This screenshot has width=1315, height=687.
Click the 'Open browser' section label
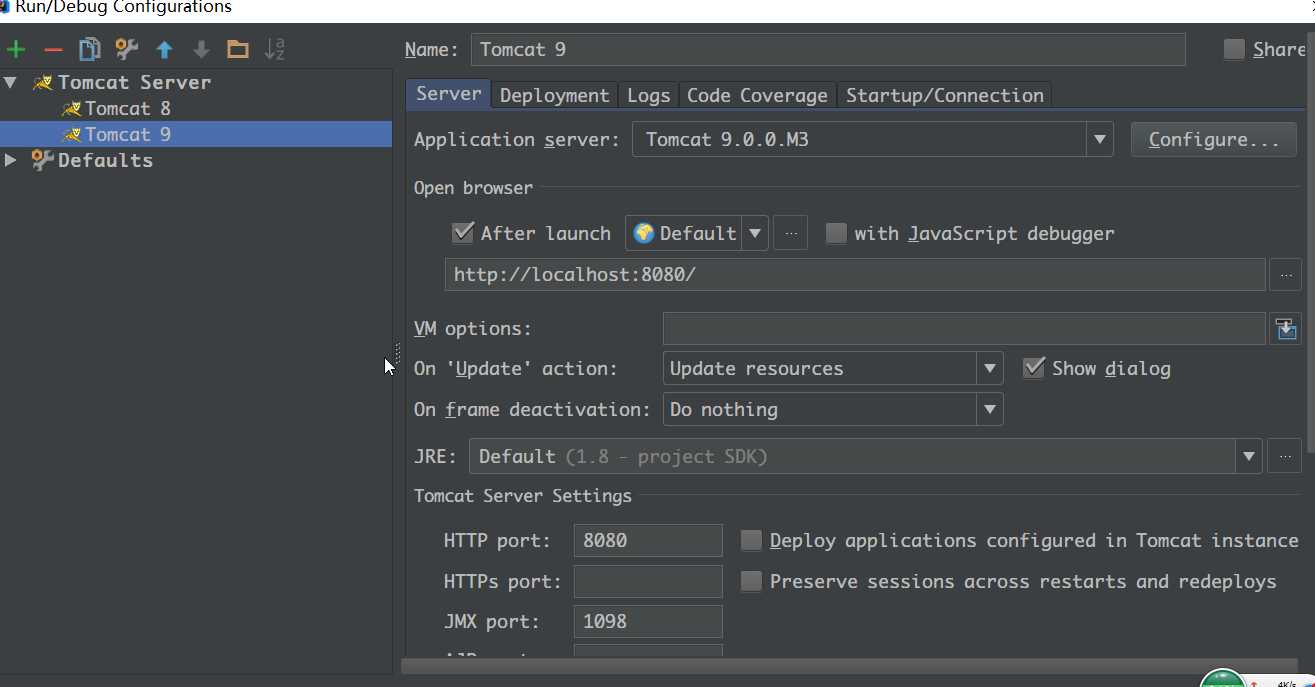(x=474, y=188)
